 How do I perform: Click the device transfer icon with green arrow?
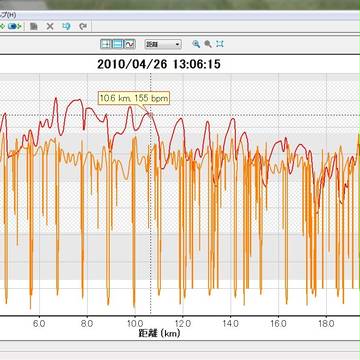point(14,26)
